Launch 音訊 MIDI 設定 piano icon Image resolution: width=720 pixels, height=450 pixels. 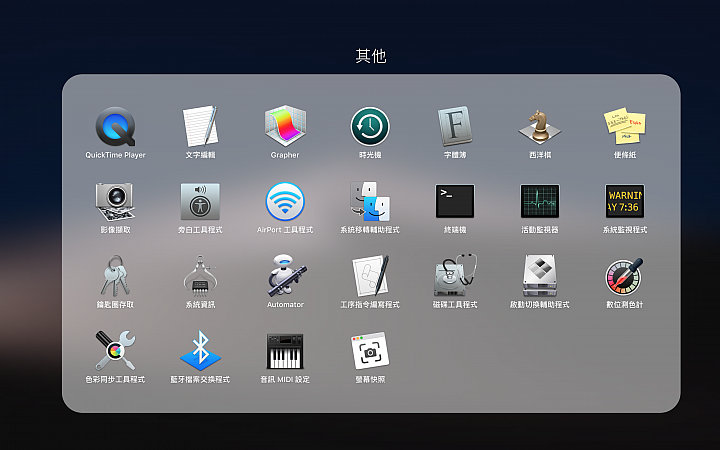tap(285, 351)
